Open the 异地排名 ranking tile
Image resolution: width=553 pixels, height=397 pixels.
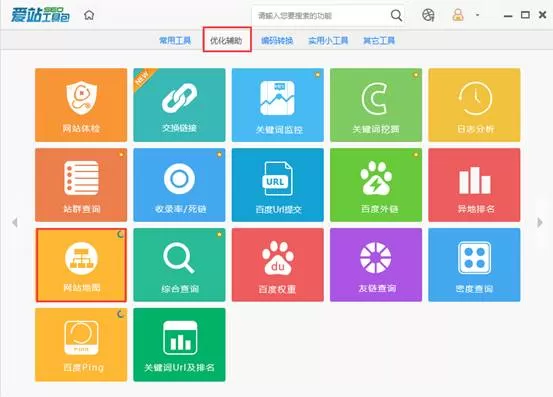point(474,185)
